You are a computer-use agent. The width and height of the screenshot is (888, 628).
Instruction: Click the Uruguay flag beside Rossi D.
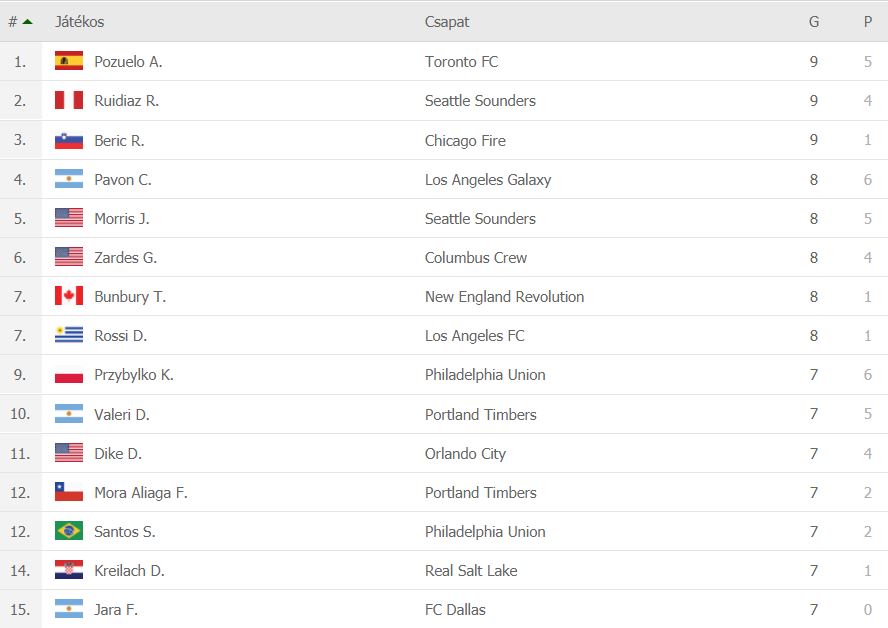coord(69,335)
